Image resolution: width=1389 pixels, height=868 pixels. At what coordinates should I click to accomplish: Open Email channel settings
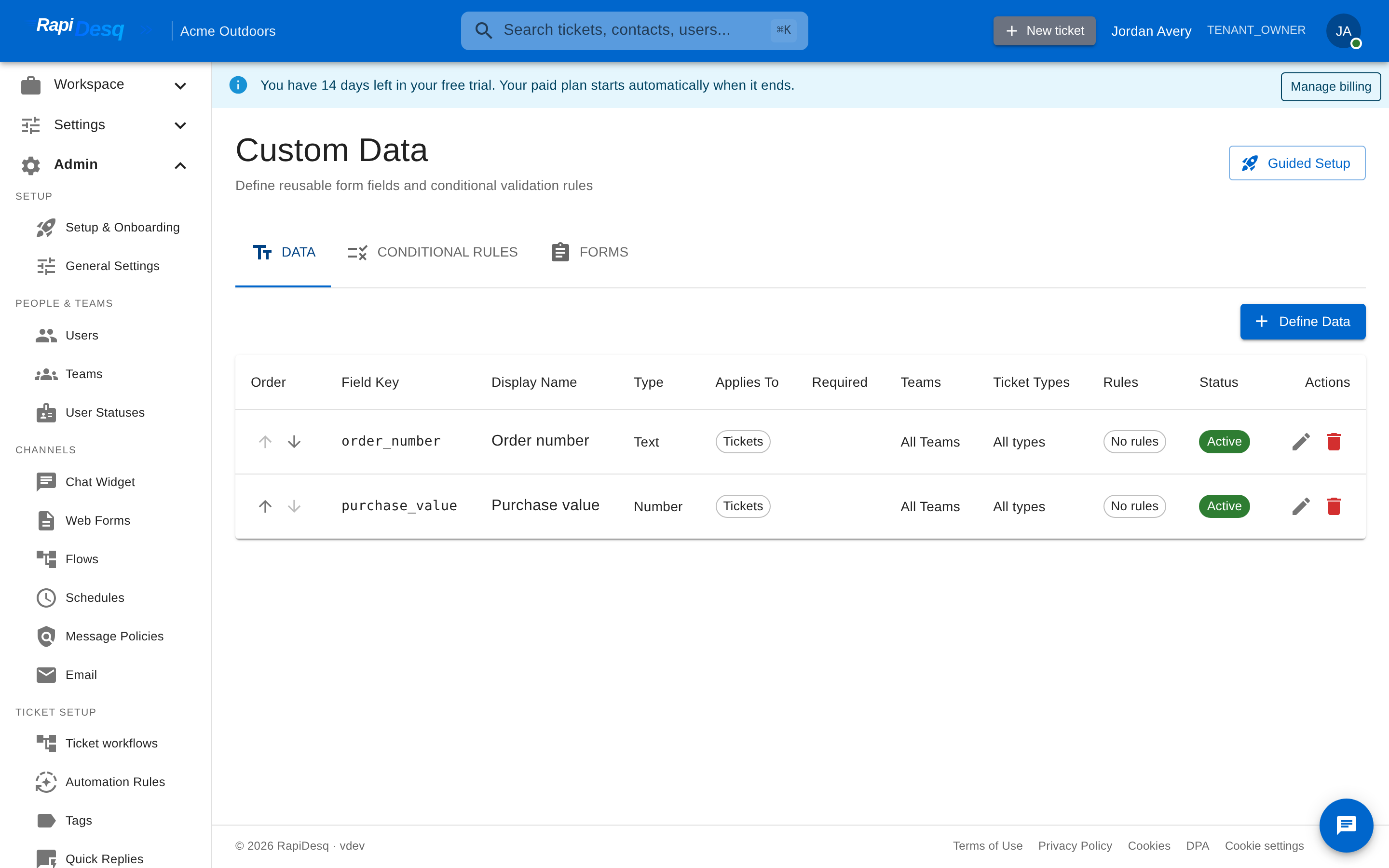pyautogui.click(x=106, y=675)
